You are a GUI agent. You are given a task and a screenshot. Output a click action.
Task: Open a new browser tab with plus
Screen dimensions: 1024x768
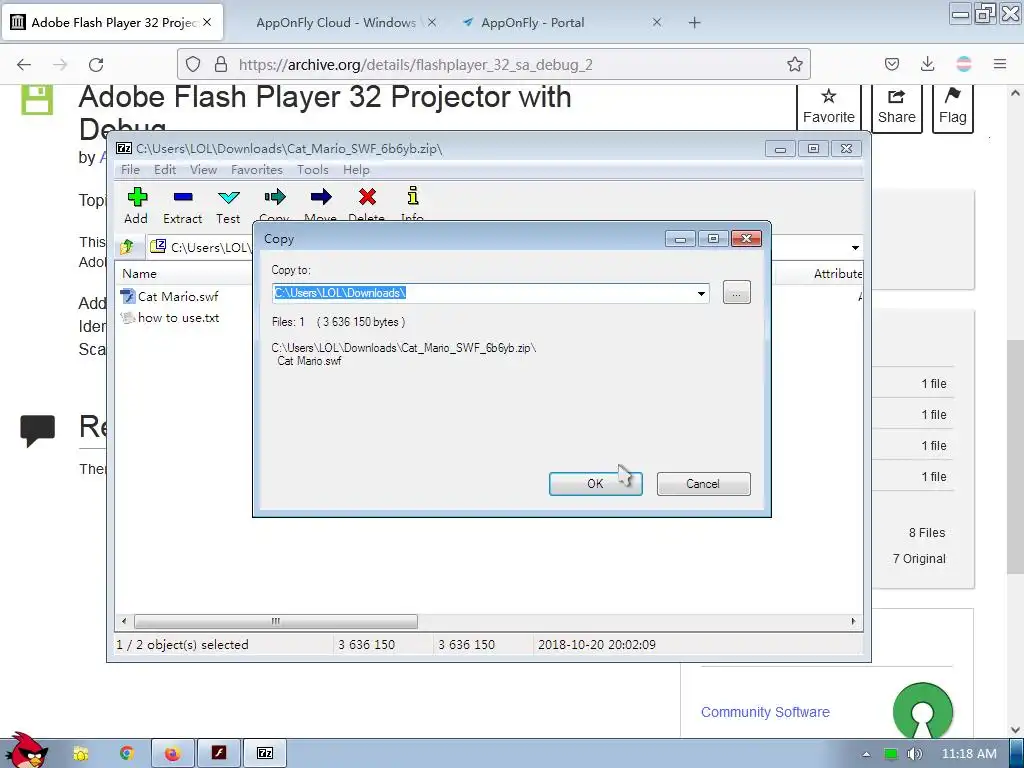[694, 23]
